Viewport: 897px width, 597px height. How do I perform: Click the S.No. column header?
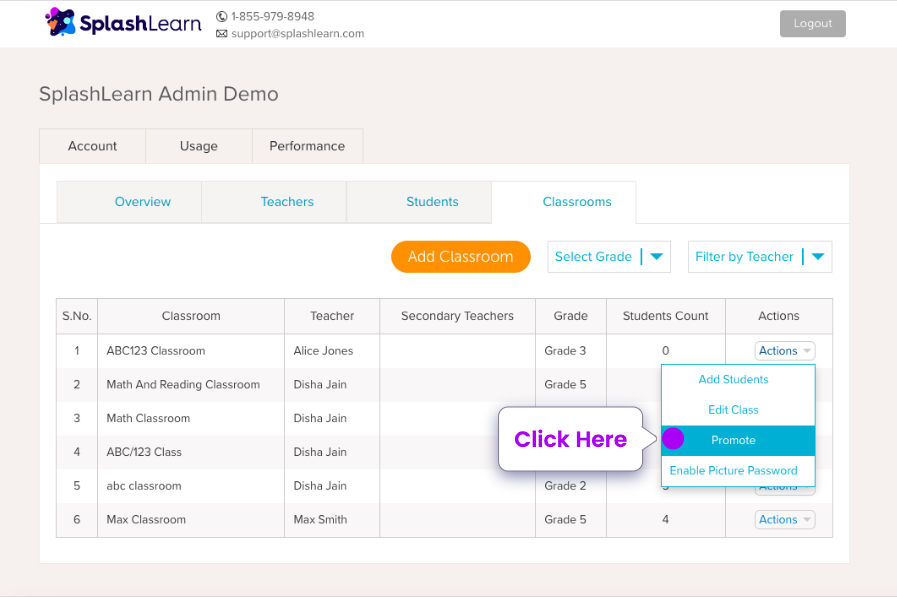pos(77,316)
